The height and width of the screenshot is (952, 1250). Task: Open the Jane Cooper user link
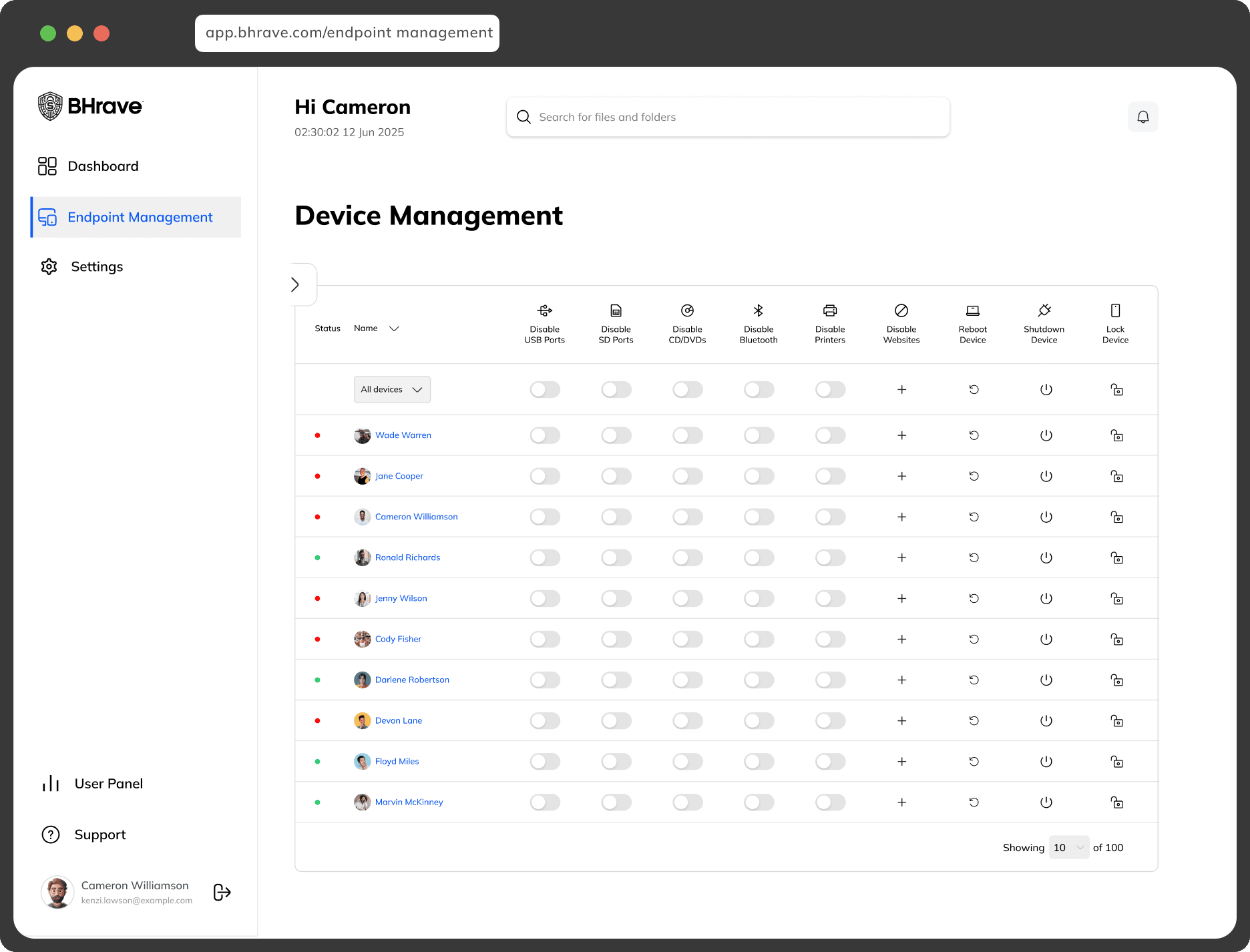click(x=399, y=476)
